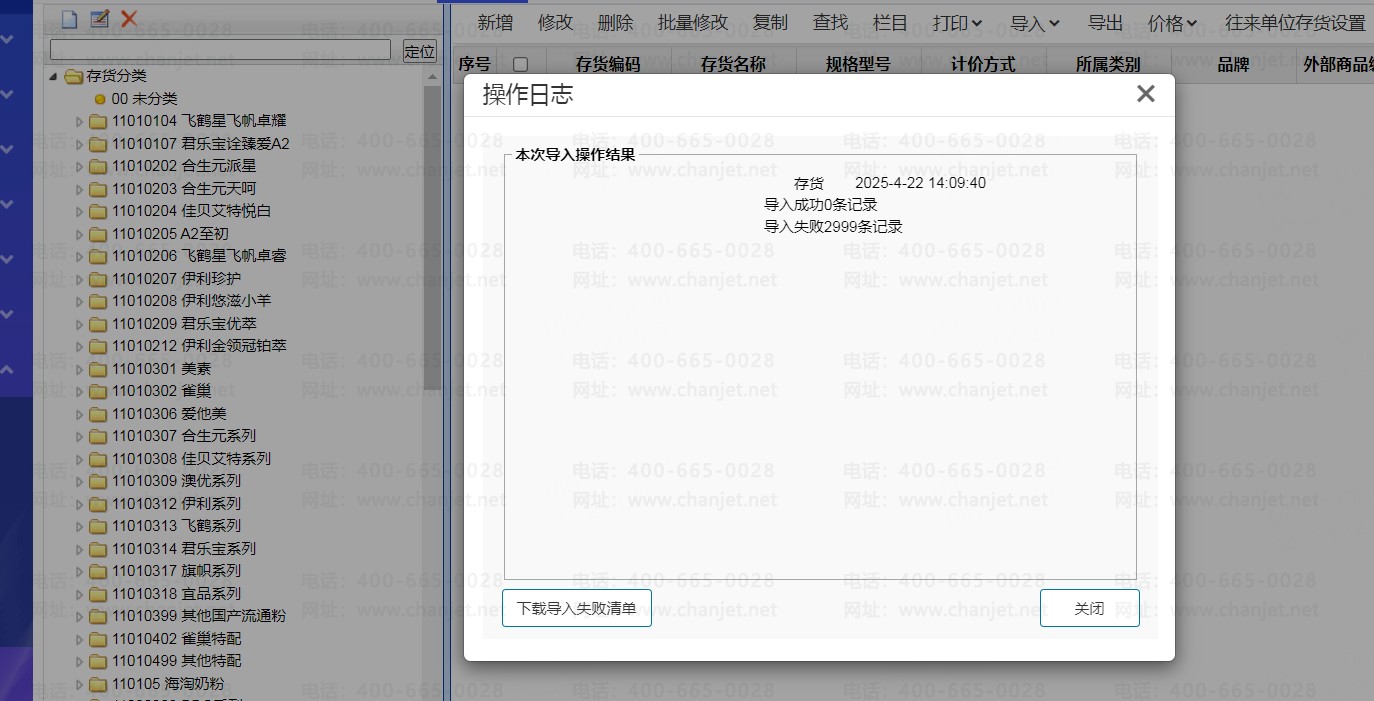The image size is (1374, 701).
Task: Click folder icon for 110105 海淘奶粉
Action: point(97,685)
